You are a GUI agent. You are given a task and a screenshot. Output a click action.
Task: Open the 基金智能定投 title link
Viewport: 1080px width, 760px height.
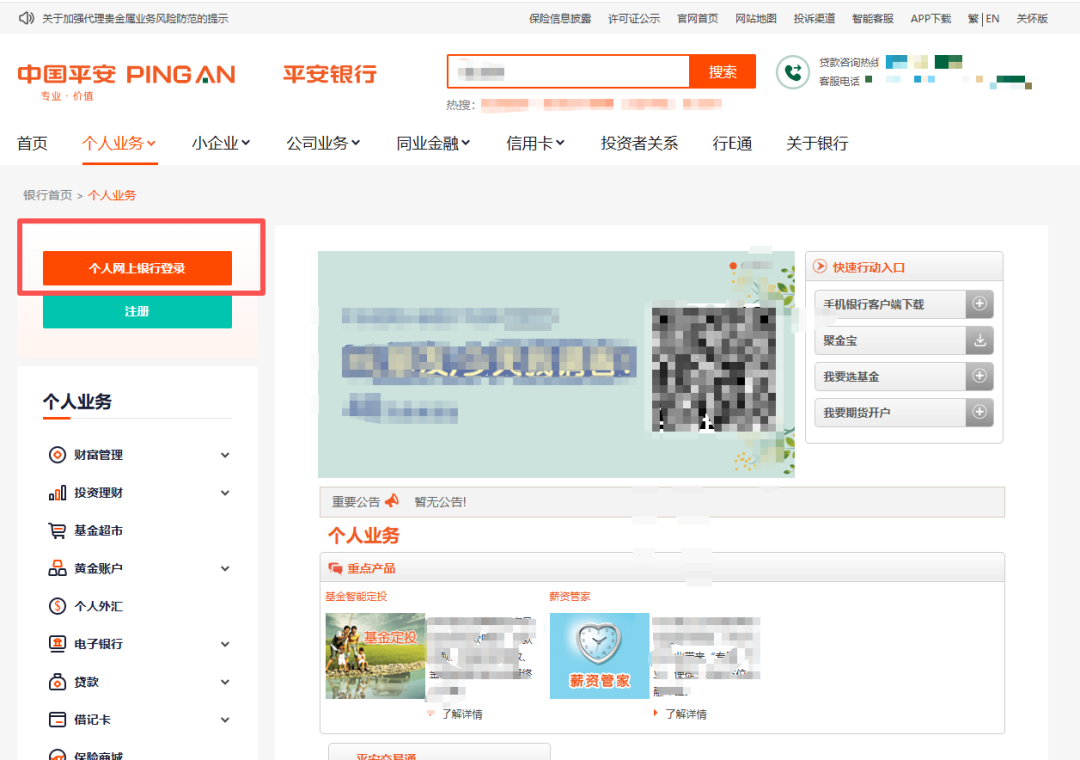click(356, 596)
